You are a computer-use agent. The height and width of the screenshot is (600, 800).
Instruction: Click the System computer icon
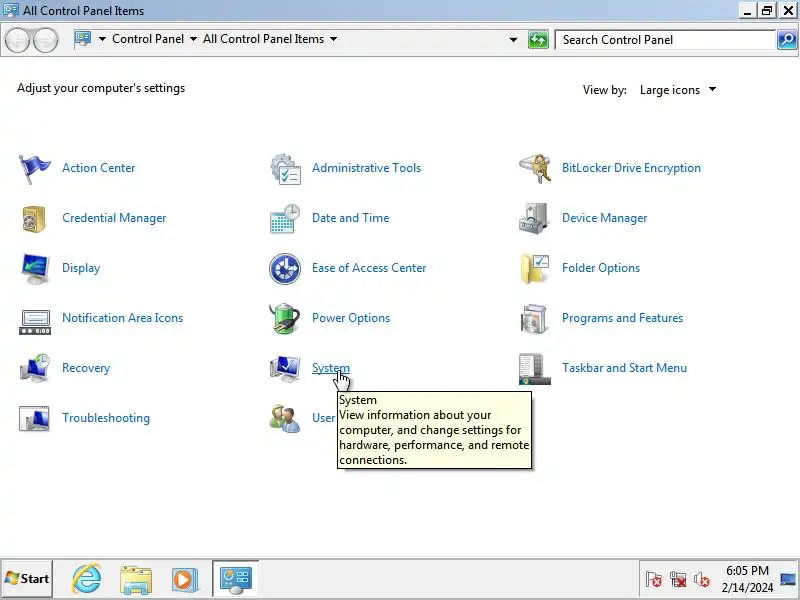pyautogui.click(x=285, y=368)
